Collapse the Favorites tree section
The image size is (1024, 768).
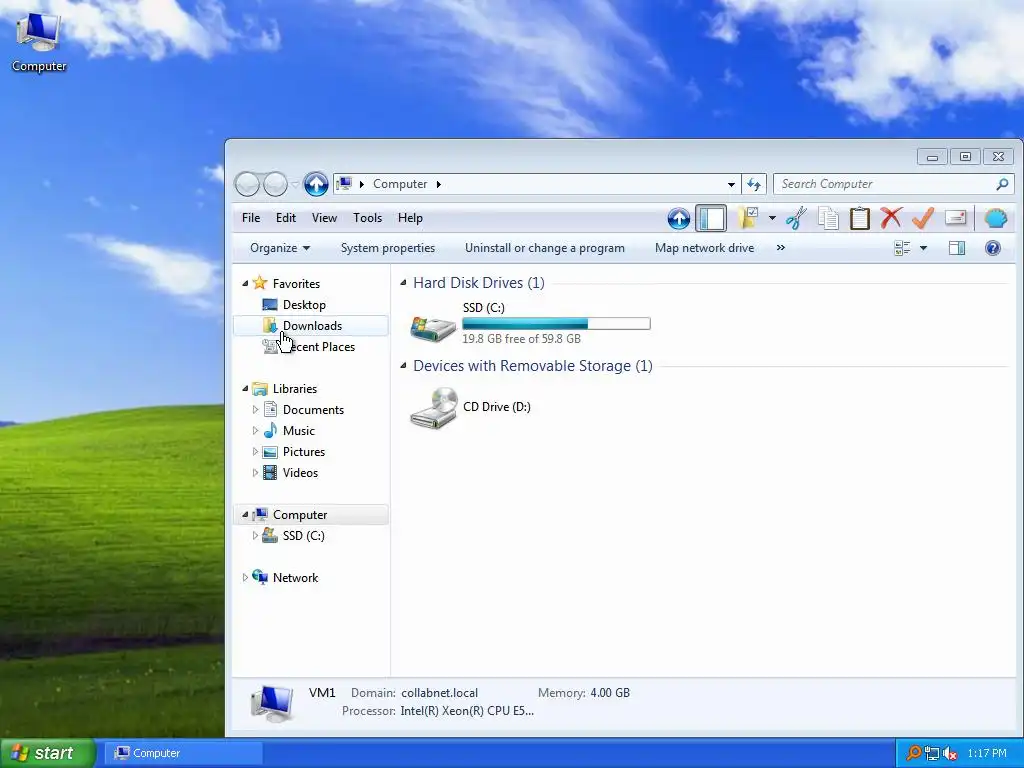245,283
